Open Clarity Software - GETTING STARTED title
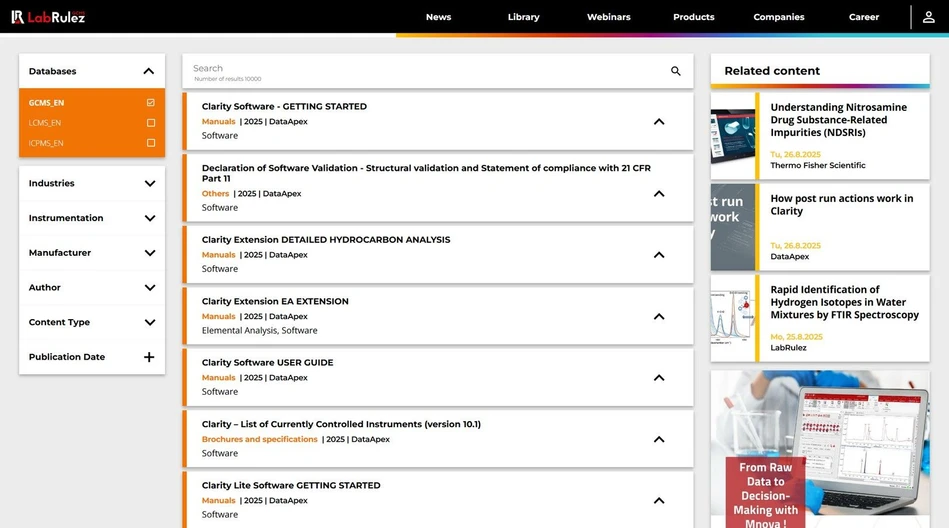This screenshot has width=949, height=528. pos(284,107)
